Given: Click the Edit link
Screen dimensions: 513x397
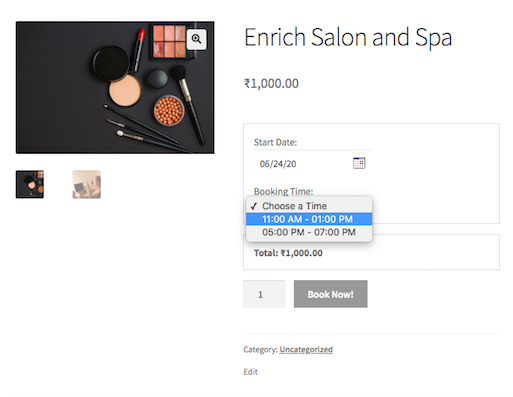Looking at the screenshot, I should 250,372.
